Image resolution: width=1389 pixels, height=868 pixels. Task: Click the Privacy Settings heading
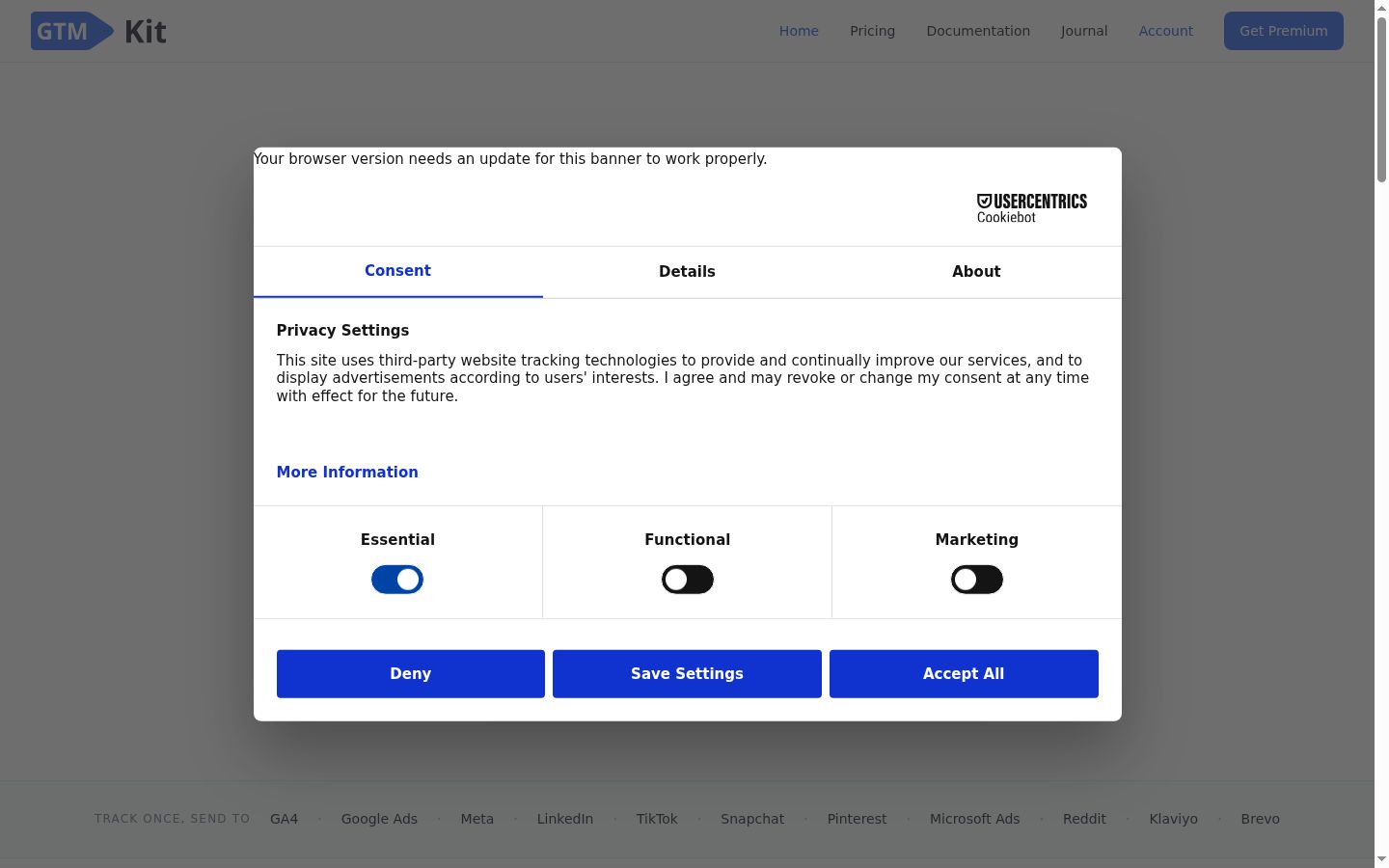click(342, 330)
